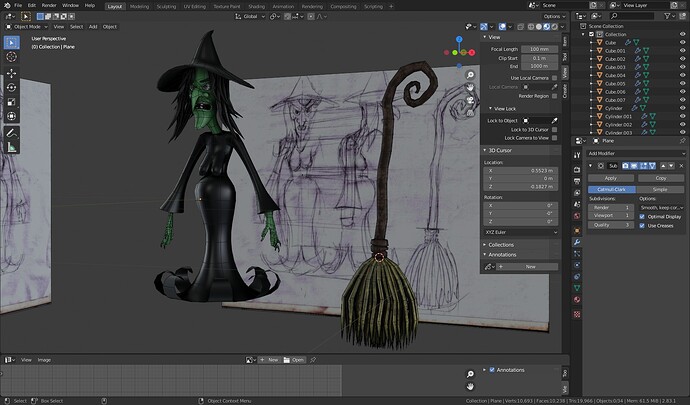The image size is (690, 405).
Task: Toggle Annotations checkbox in image editor
Action: 492,370
